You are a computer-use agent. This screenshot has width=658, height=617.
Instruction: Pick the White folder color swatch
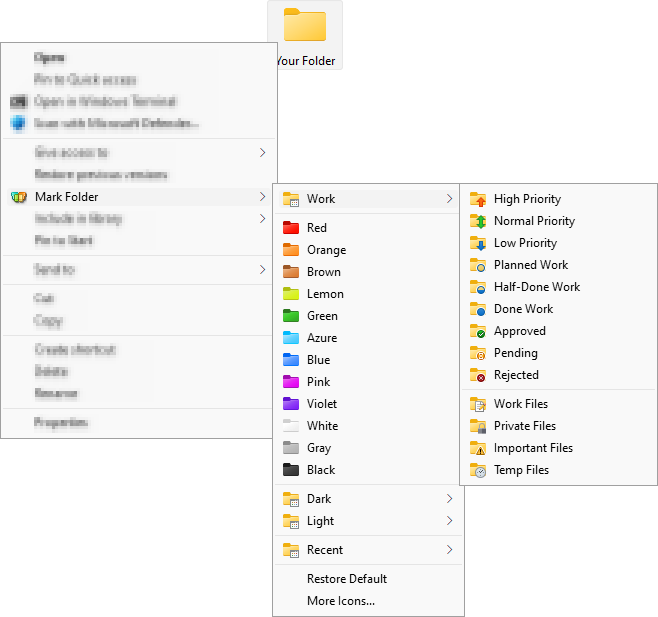coord(291,426)
